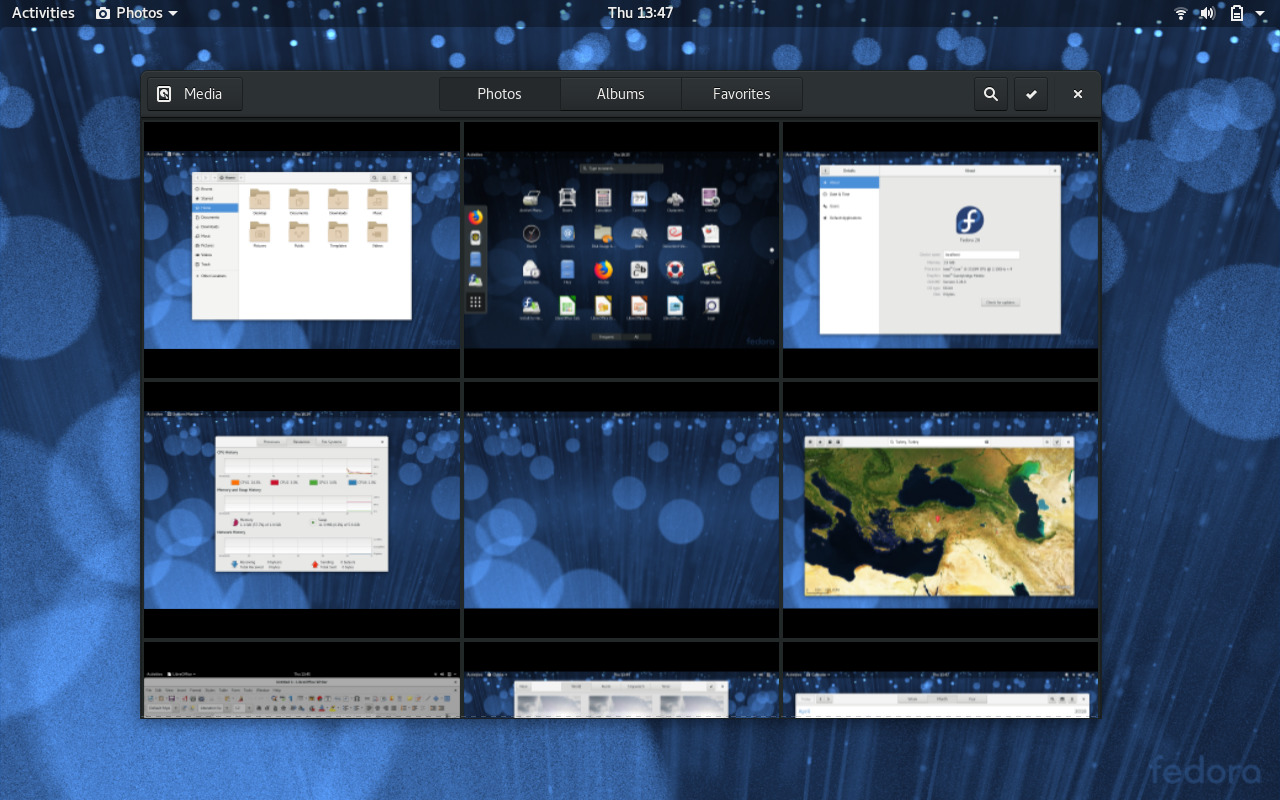Open the calendar screenshot thumbnail
1280x800 pixels.
click(941, 680)
